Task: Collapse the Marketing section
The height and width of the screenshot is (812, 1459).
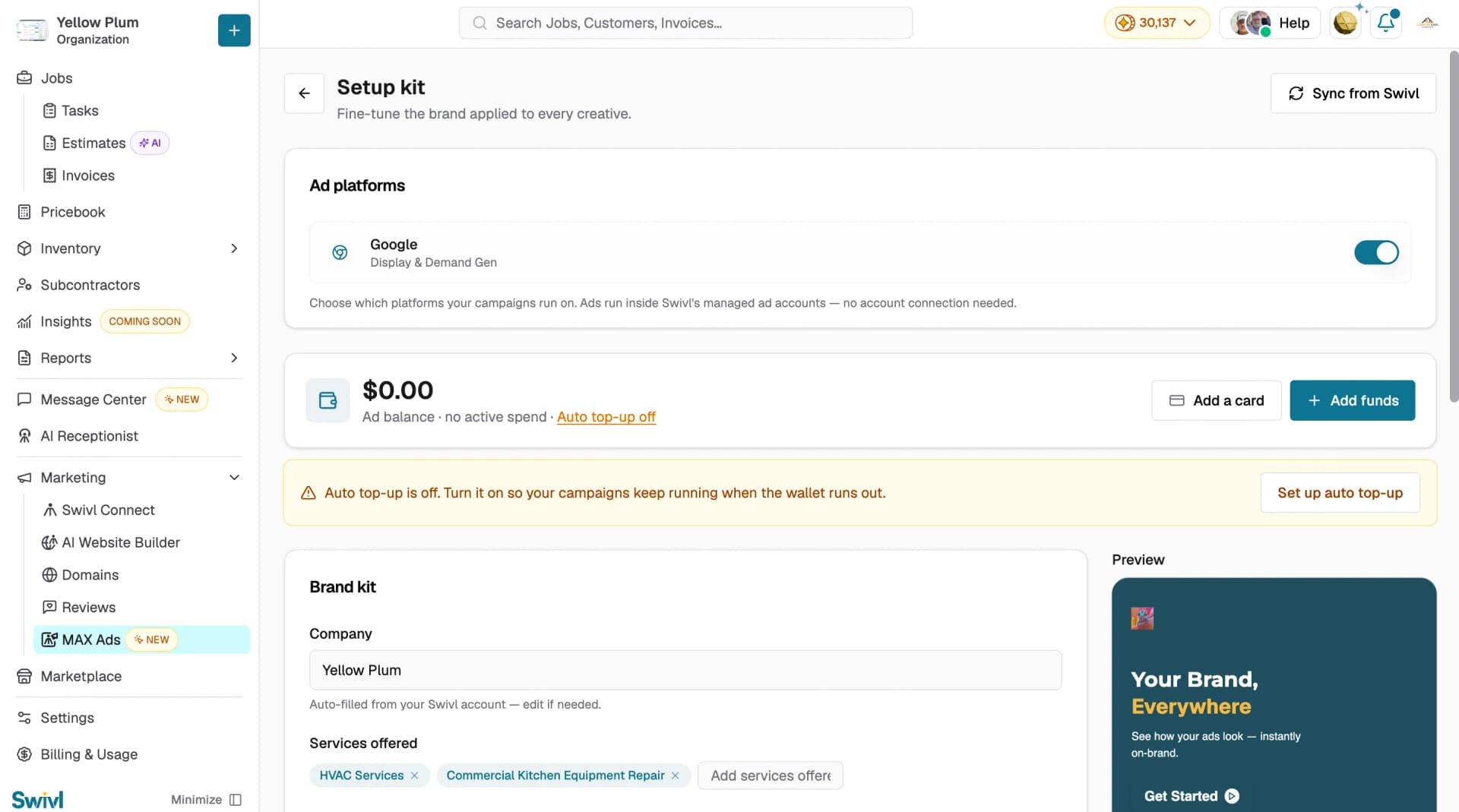Action: pyautogui.click(x=234, y=478)
